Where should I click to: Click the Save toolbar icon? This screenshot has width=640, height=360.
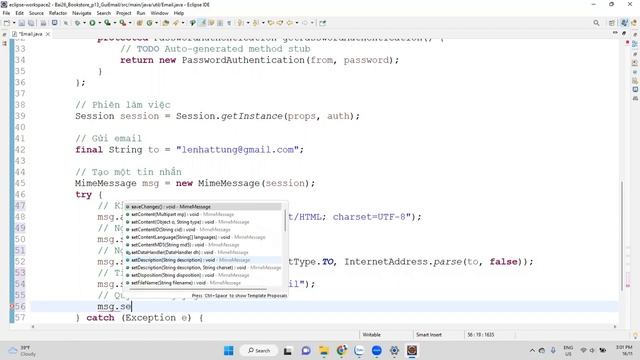pyautogui.click(x=22, y=23)
